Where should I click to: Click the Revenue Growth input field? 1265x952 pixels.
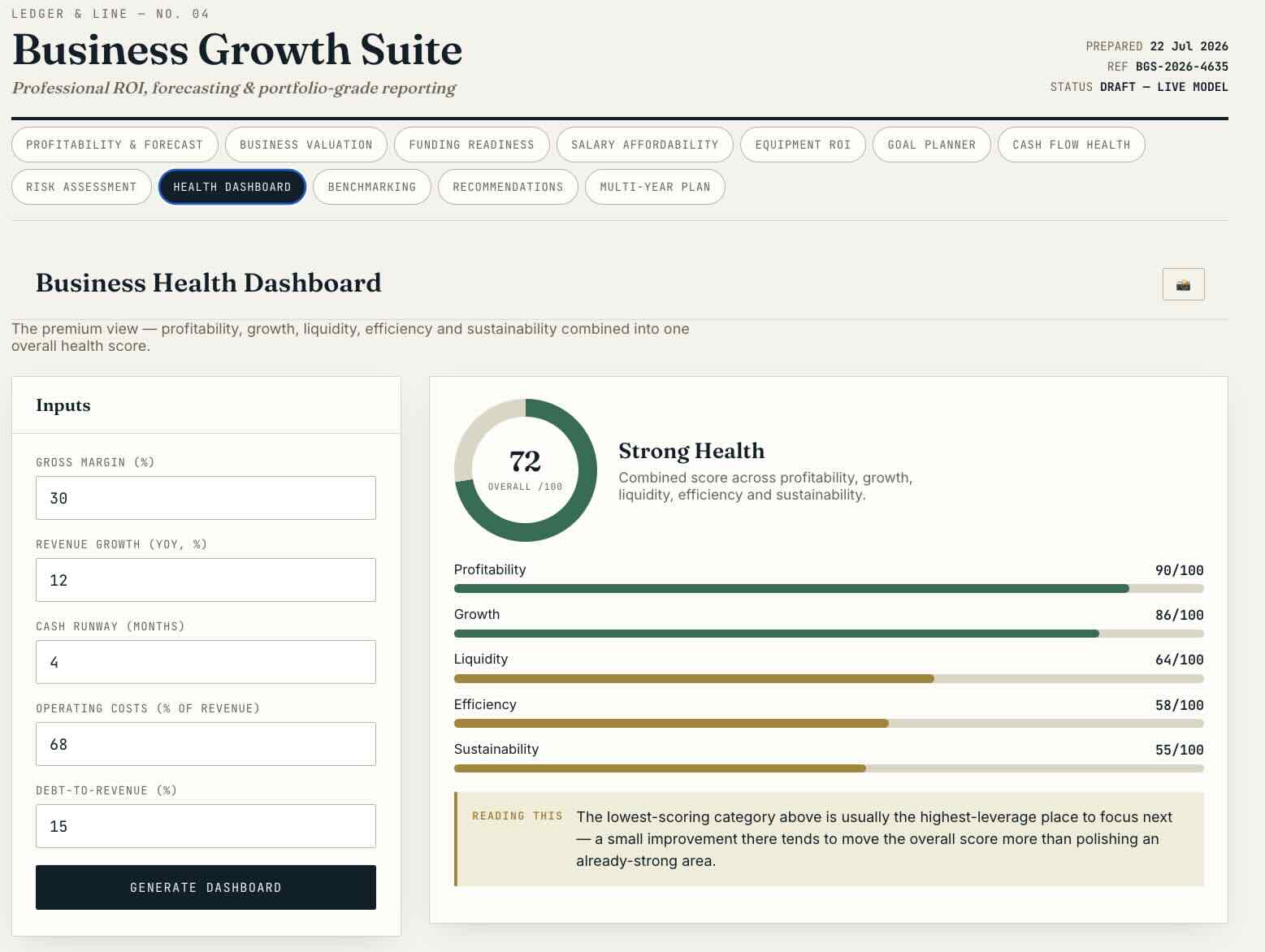206,580
